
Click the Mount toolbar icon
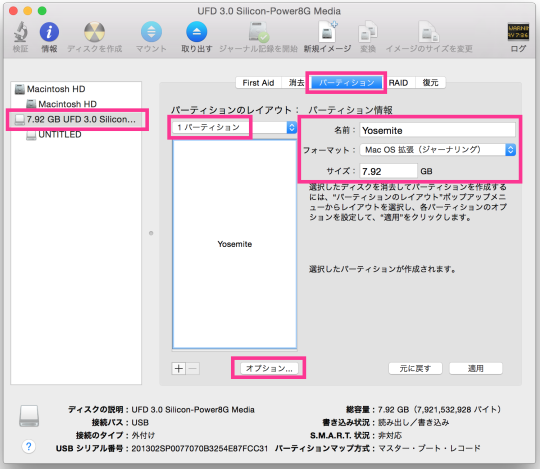tap(151, 32)
